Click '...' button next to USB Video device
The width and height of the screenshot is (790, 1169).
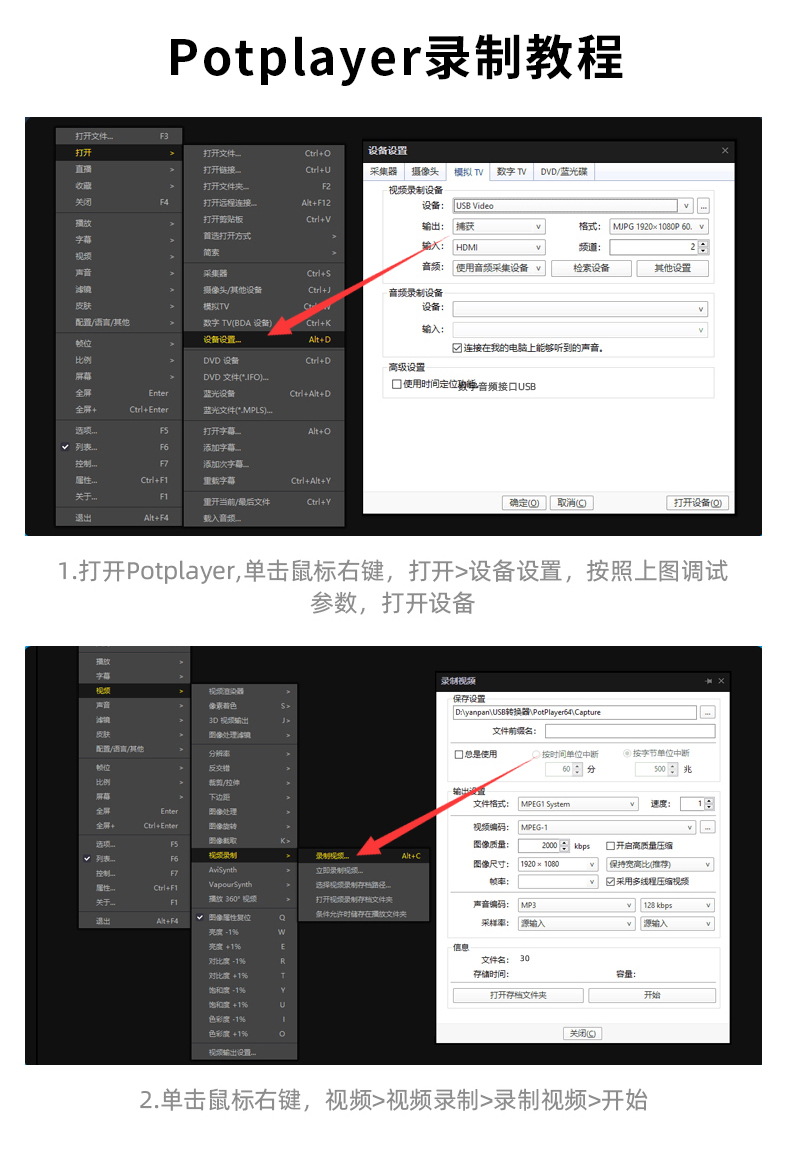703,206
